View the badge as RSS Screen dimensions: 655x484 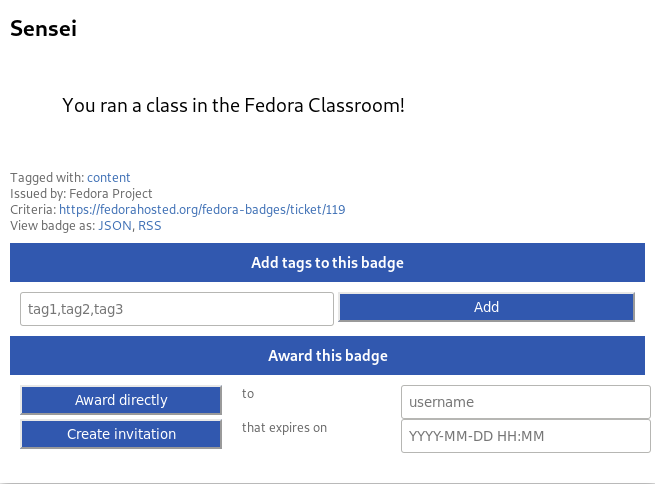click(x=150, y=226)
